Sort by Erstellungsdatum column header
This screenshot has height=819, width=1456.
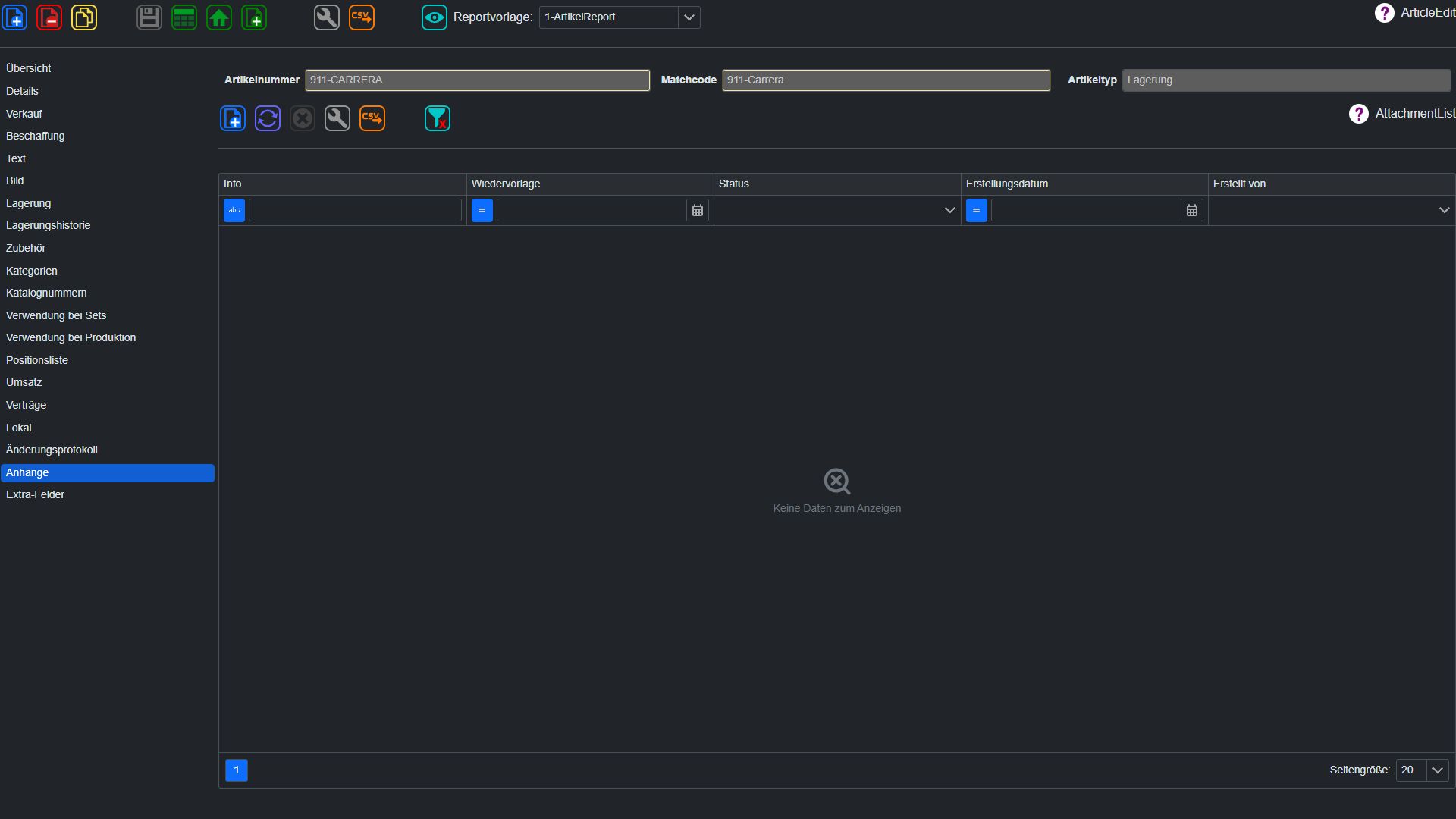pos(1084,184)
